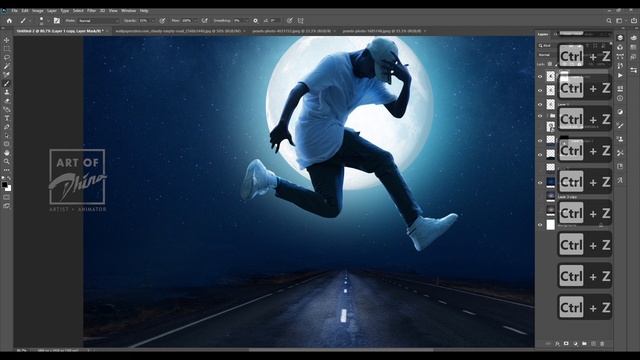640x360 pixels.
Task: Select the Rectangle shape tool
Action: 7,144
